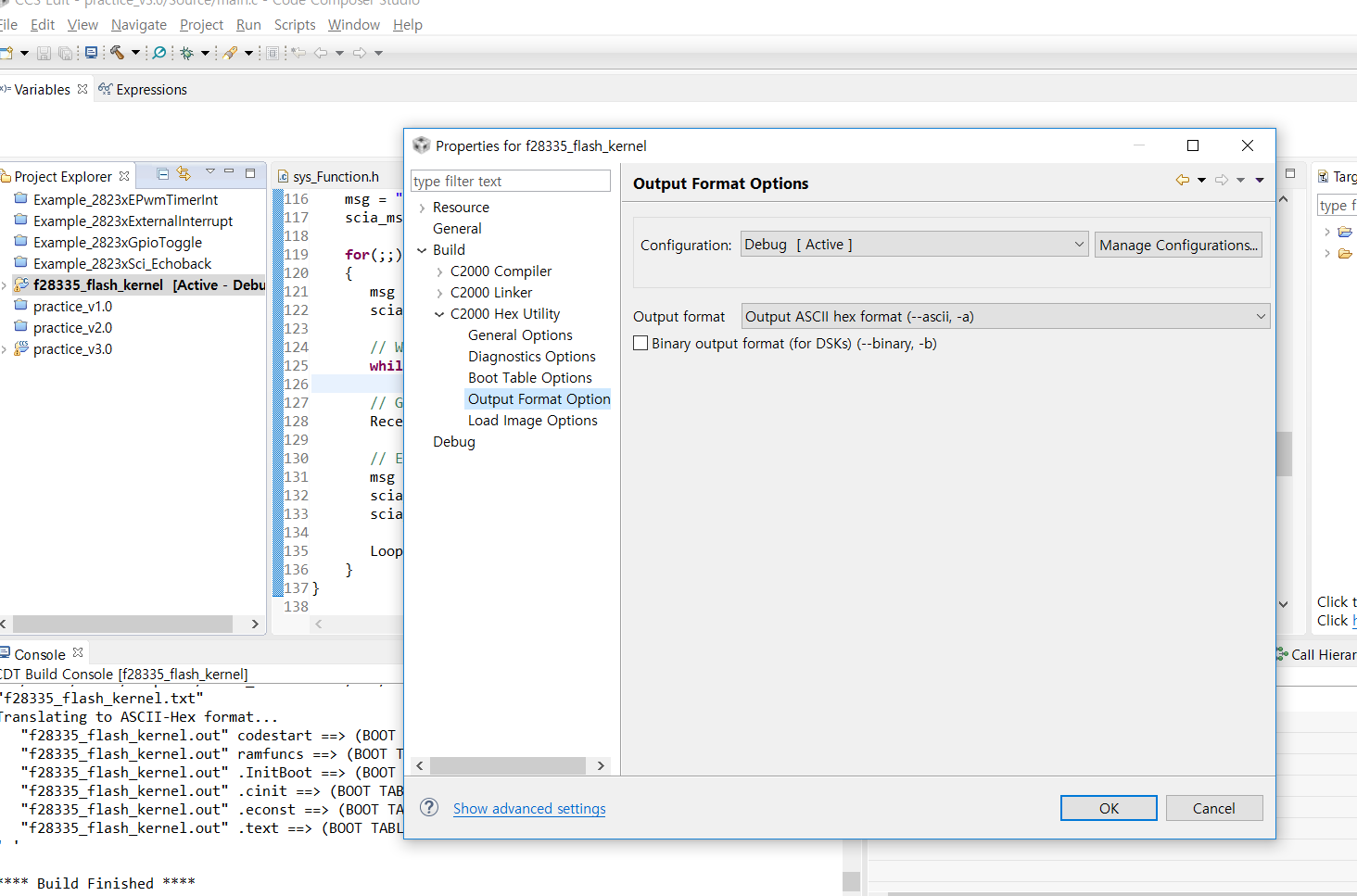Click the help question mark icon in dialog
1357x896 pixels.
(429, 807)
